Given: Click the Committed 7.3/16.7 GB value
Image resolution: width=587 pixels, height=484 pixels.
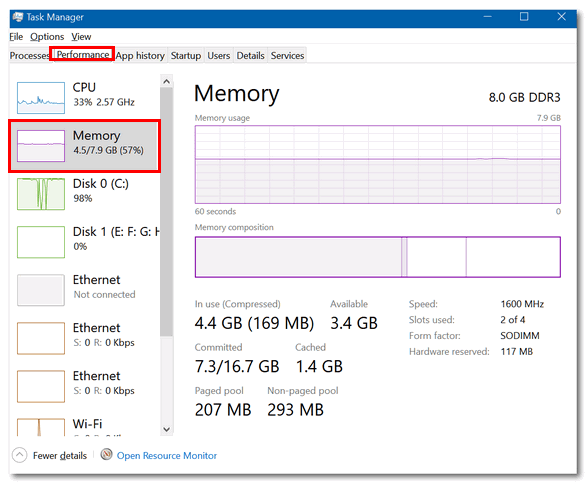Looking at the screenshot, I should pos(237,366).
